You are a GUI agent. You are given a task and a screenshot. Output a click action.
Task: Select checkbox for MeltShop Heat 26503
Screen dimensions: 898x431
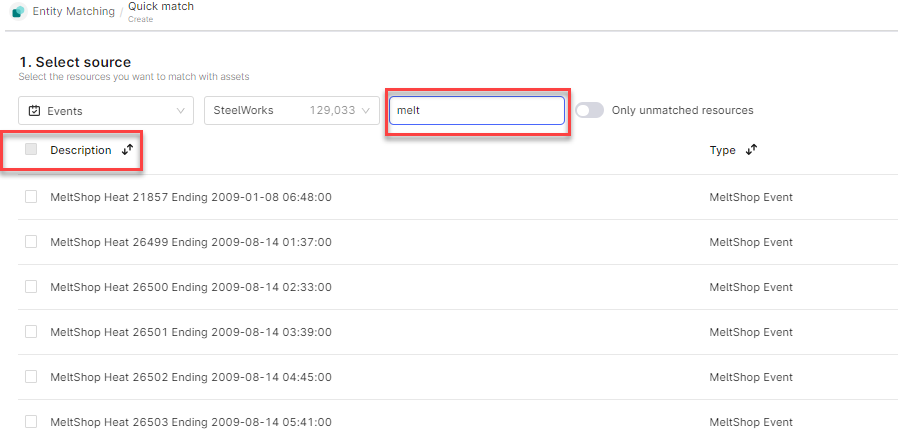(x=31, y=422)
